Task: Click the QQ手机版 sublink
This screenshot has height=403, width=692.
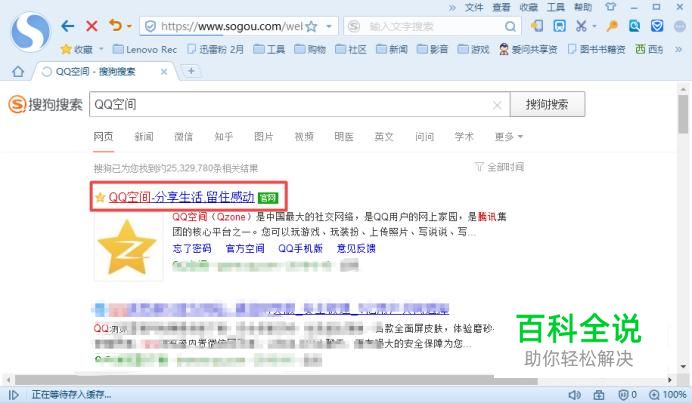Action: tap(301, 249)
